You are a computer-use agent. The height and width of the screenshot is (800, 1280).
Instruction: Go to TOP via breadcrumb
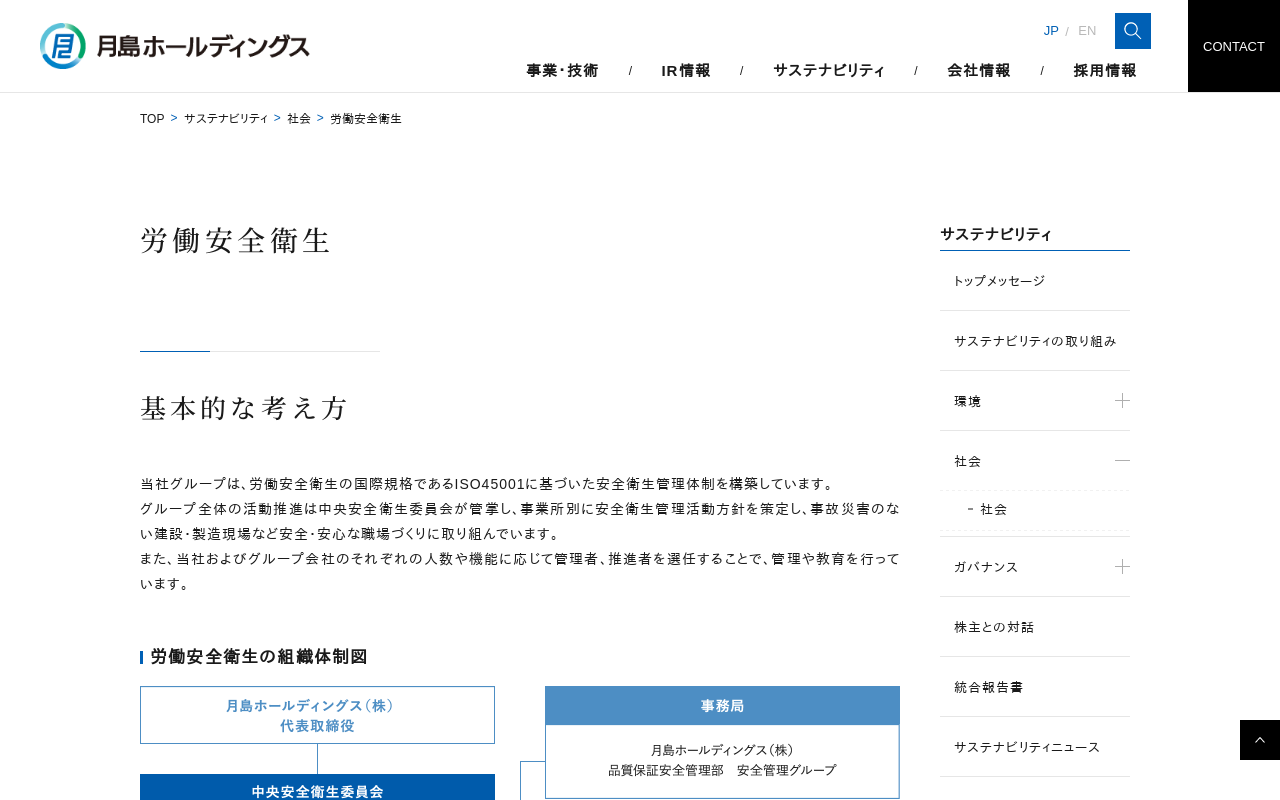[x=152, y=119]
